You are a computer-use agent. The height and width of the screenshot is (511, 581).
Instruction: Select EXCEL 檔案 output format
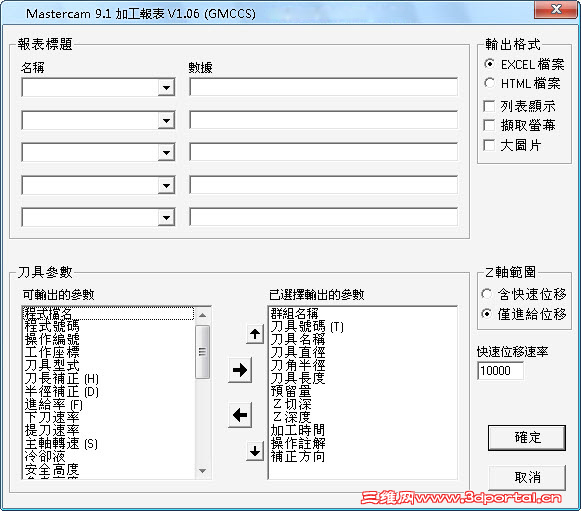point(524,64)
